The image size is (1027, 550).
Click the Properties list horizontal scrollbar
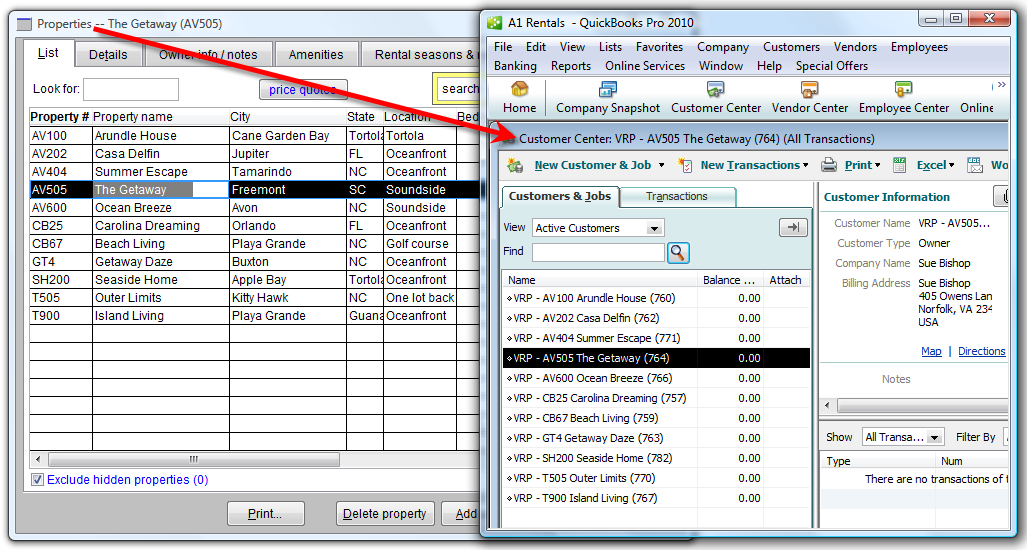coord(194,459)
